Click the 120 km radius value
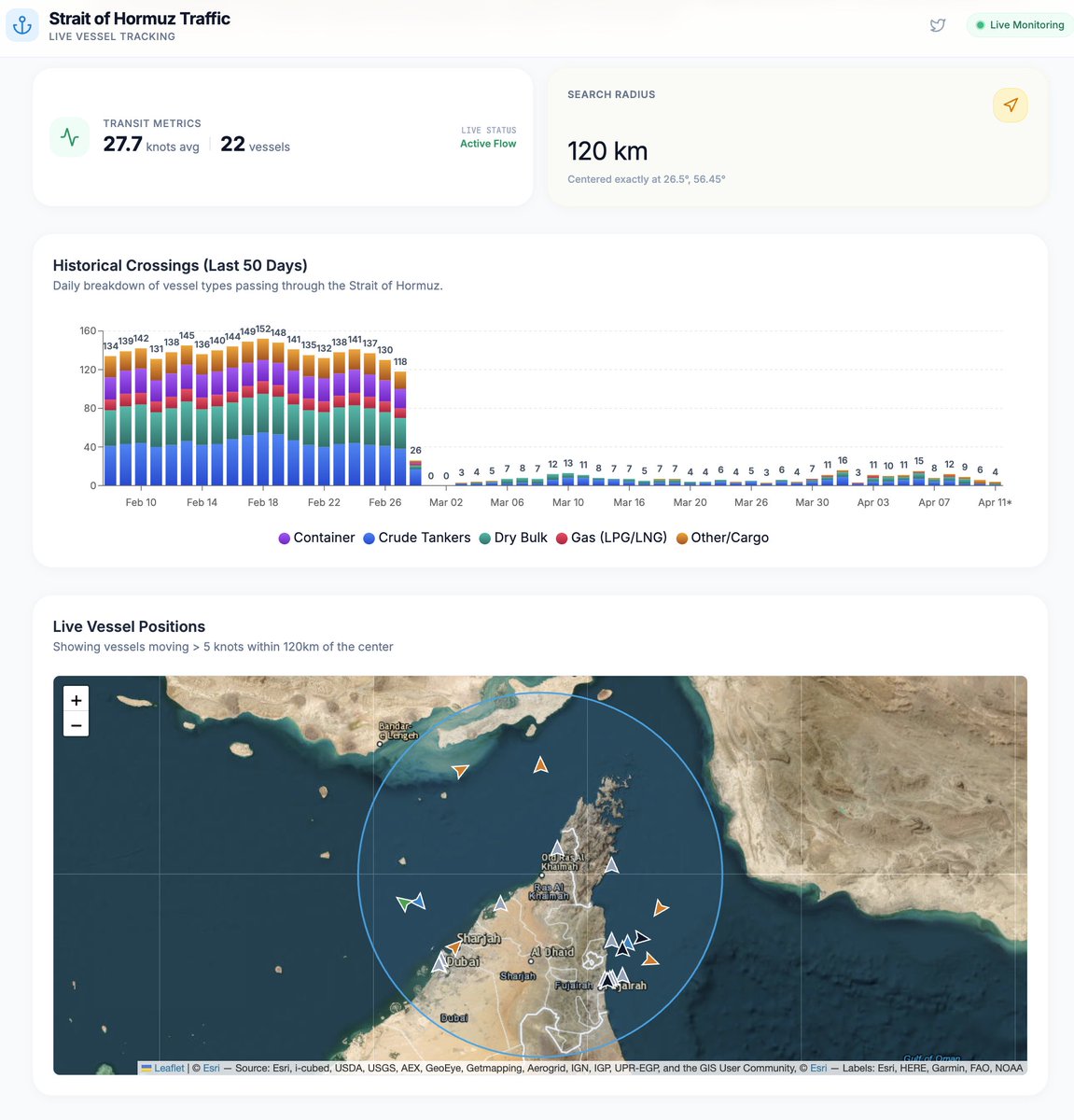This screenshot has height=1120, width=1074. click(607, 151)
